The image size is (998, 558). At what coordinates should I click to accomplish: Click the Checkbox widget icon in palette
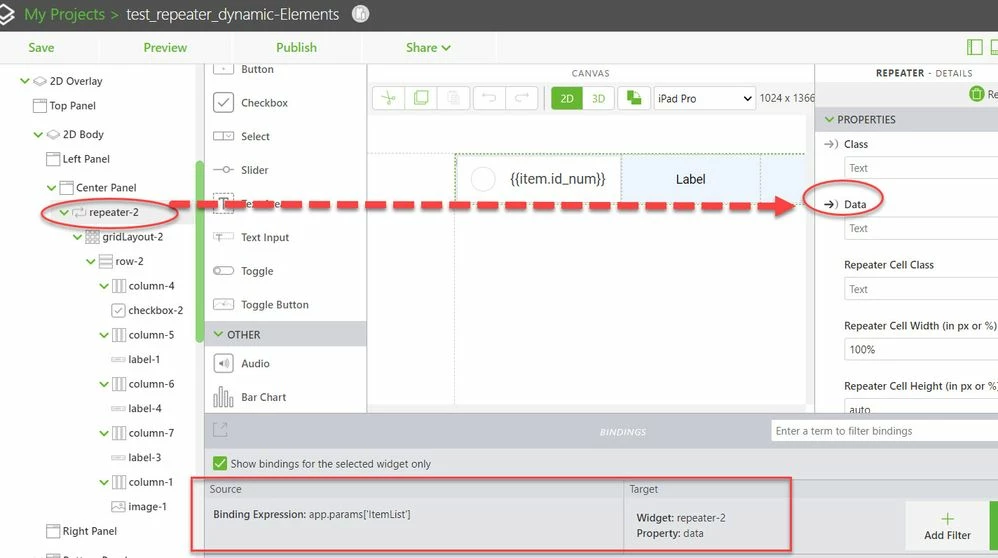223,102
